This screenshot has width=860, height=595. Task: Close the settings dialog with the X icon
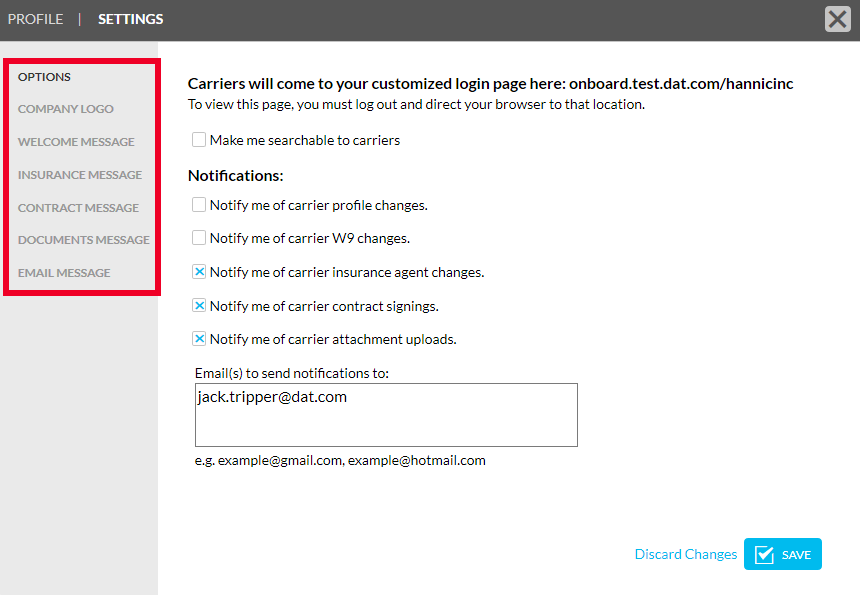coord(837,18)
